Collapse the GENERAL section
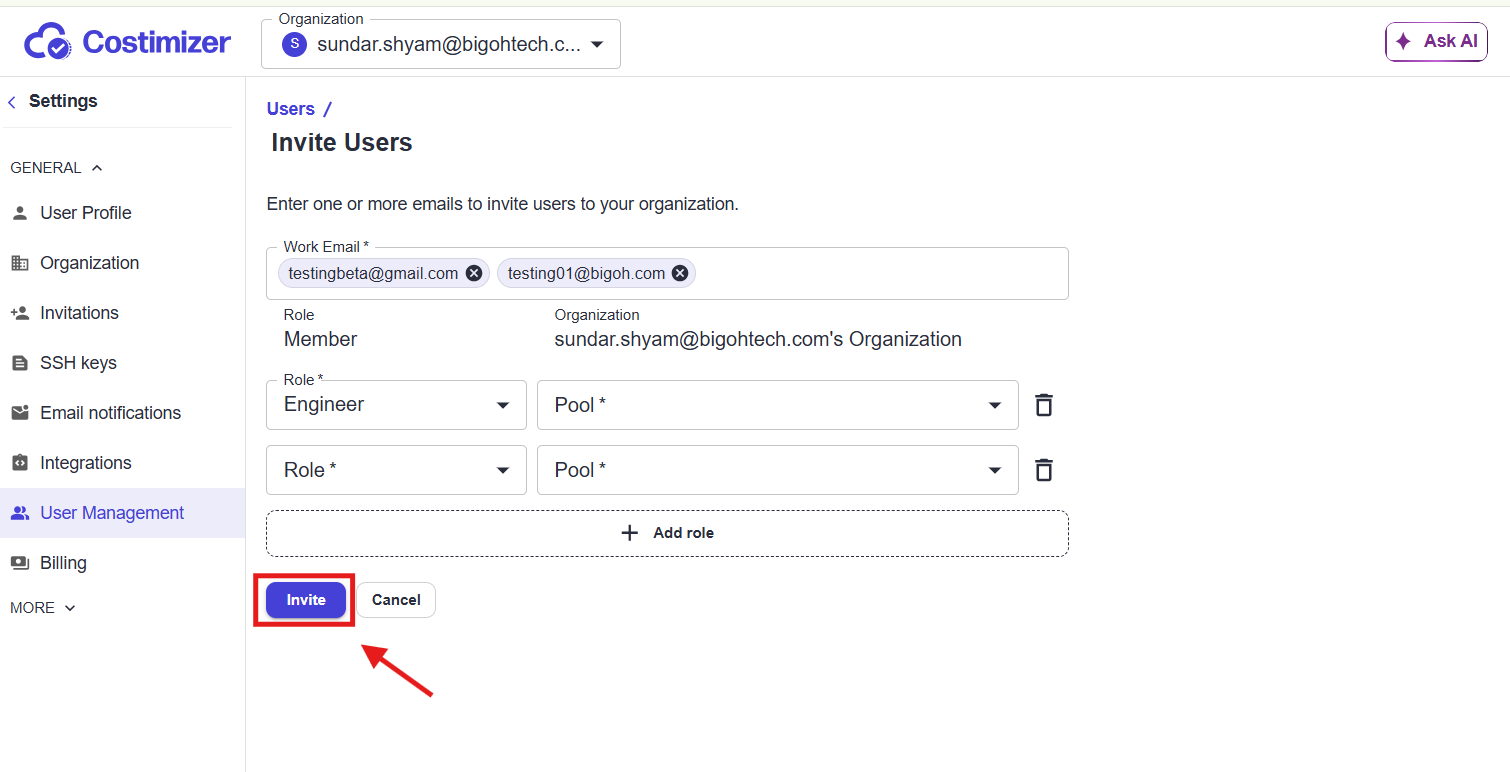 (57, 168)
